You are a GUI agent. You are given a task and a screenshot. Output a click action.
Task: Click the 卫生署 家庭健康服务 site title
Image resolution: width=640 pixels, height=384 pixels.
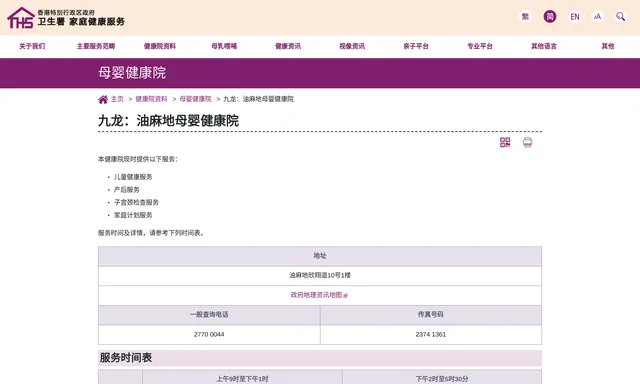81,22
